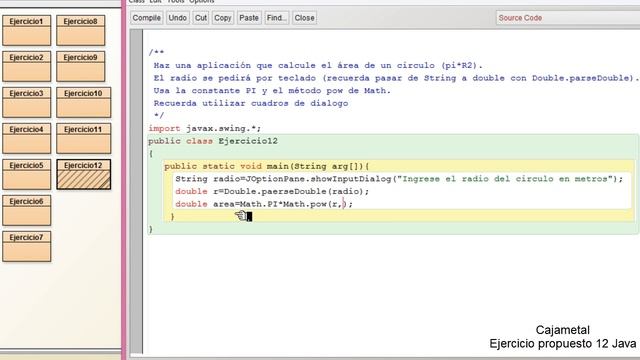Select the Ejercicio6 class box
The height and width of the screenshot is (360, 640).
[x=27, y=210]
